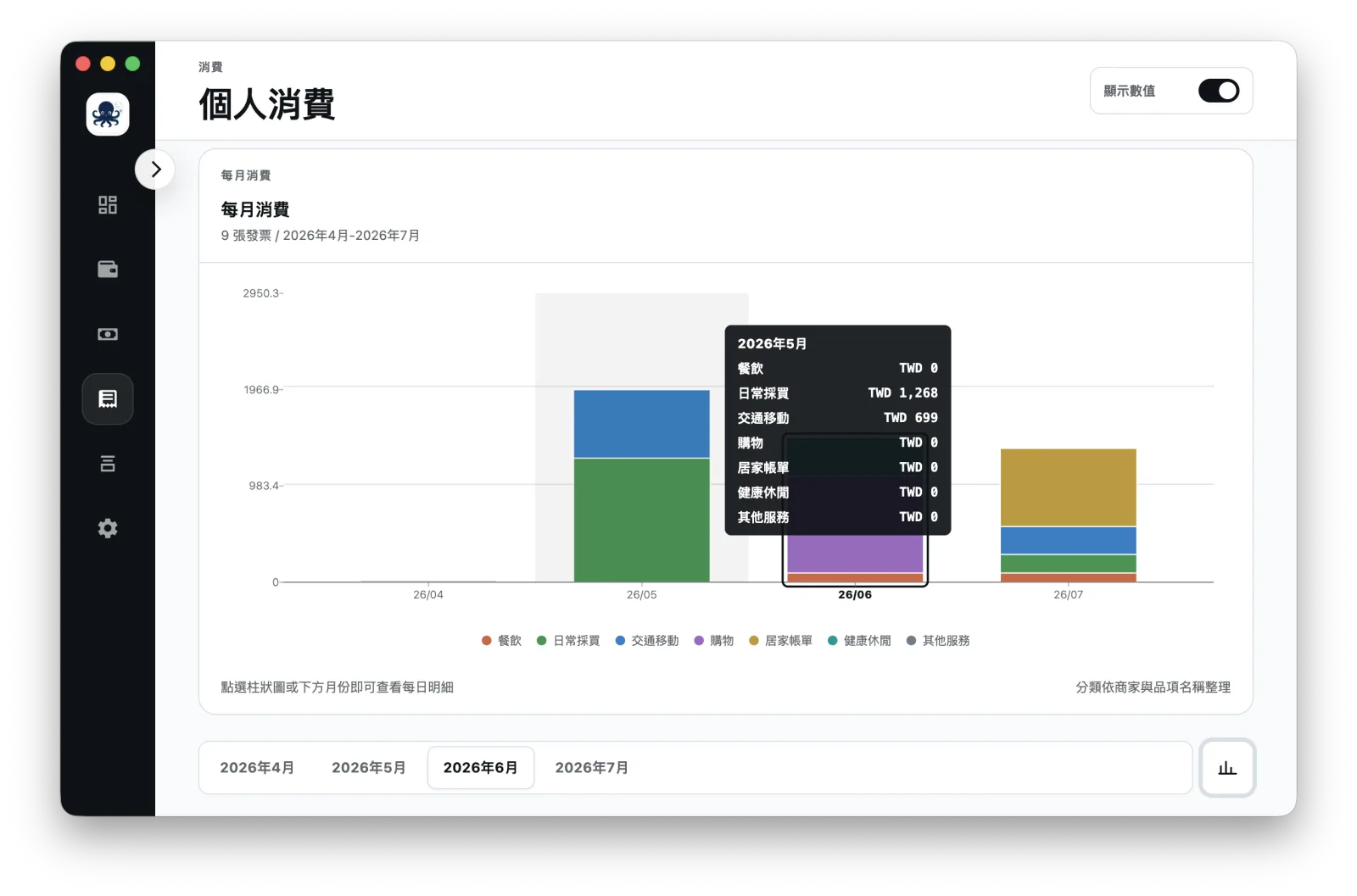Open settings gear icon in sidebar
Screen dimensions: 1357x896
pyautogui.click(x=108, y=528)
